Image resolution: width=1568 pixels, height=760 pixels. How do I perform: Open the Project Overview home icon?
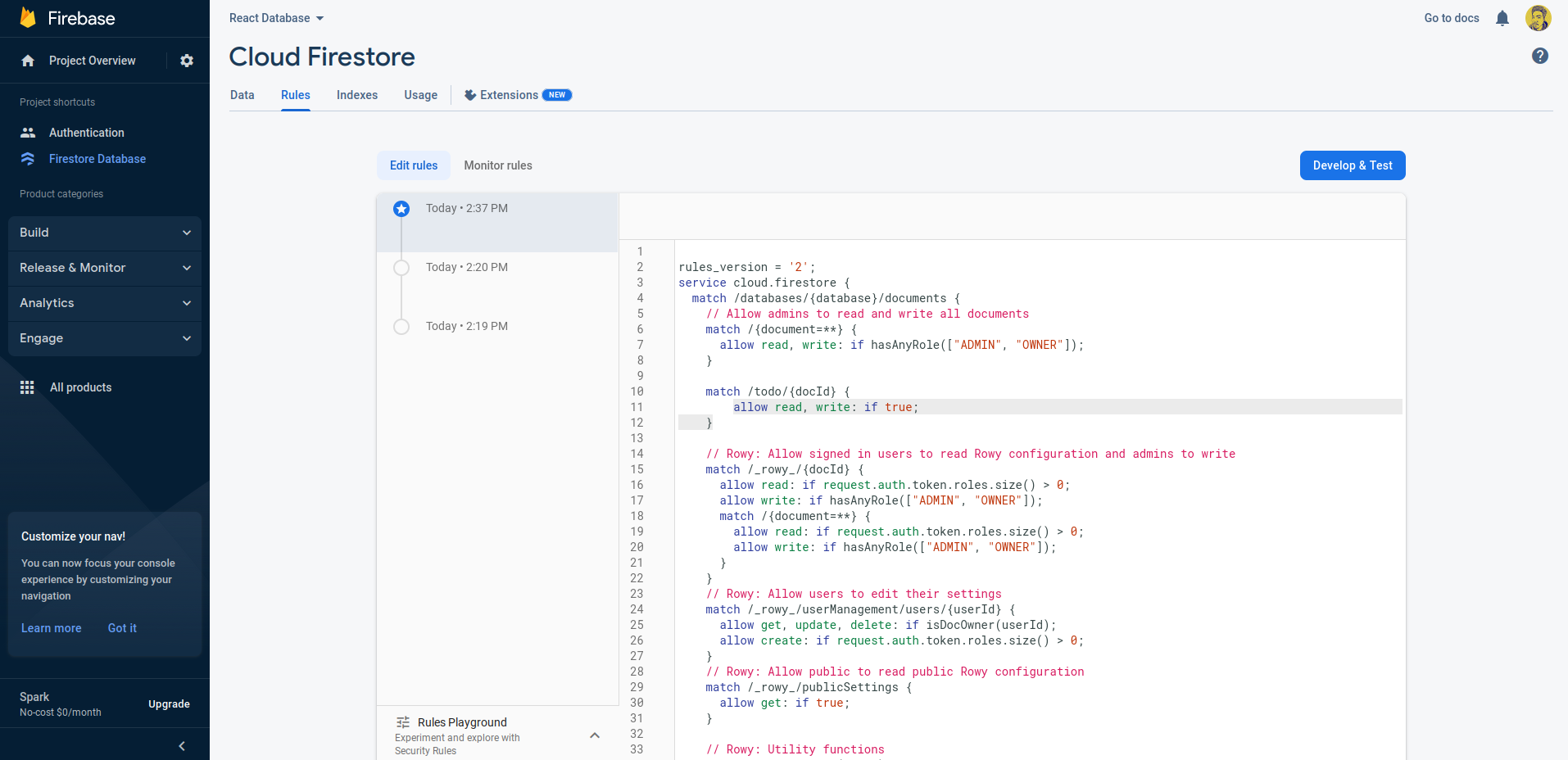click(28, 61)
